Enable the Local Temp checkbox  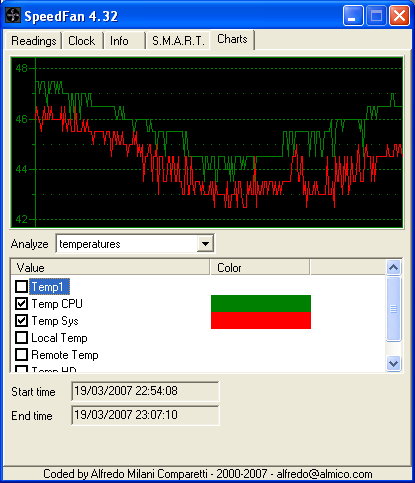pos(22,337)
